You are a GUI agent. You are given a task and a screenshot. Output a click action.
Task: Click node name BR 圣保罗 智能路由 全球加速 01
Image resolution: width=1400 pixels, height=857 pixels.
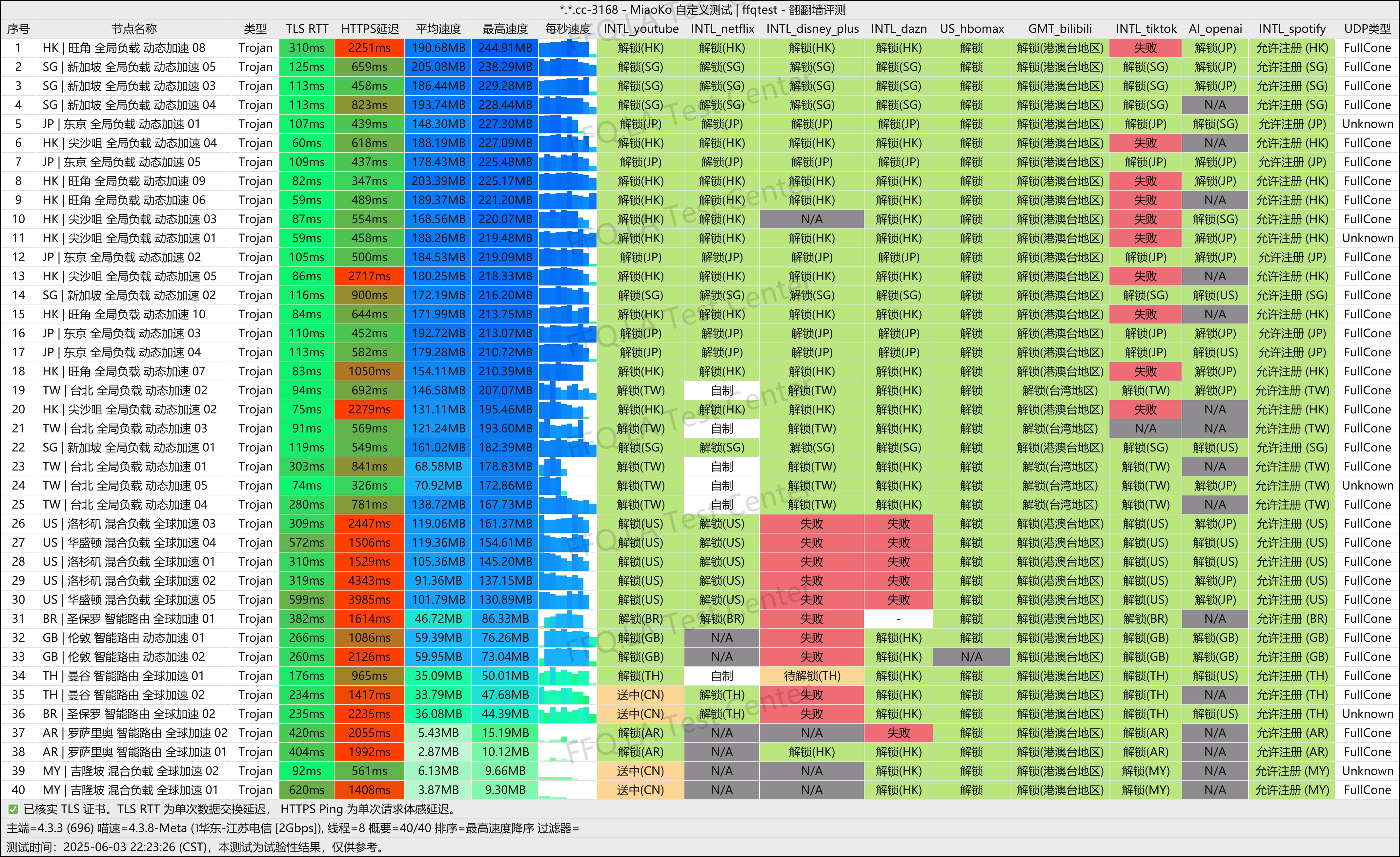click(x=129, y=619)
